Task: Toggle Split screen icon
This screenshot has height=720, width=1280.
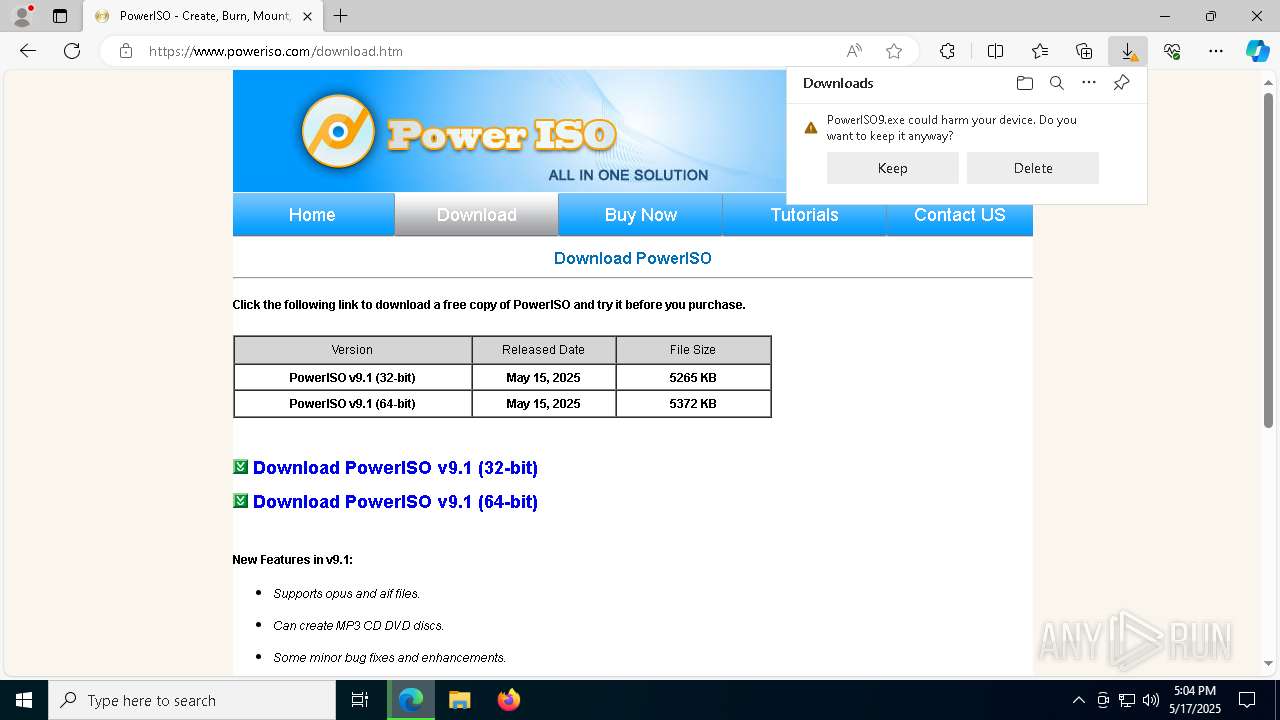Action: coord(995,51)
